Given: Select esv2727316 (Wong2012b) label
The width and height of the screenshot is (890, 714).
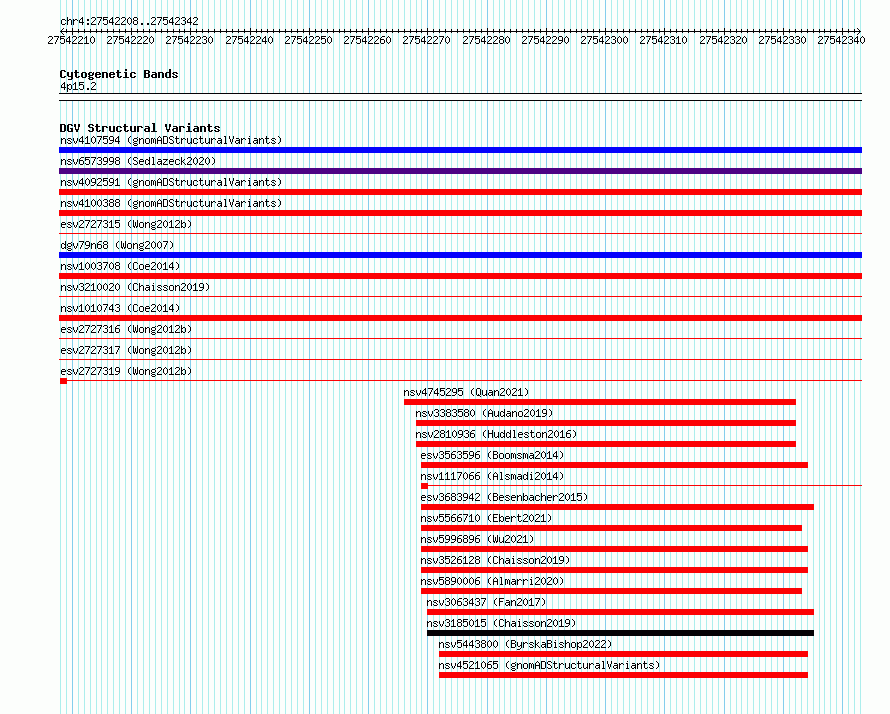Looking at the screenshot, I should (126, 329).
